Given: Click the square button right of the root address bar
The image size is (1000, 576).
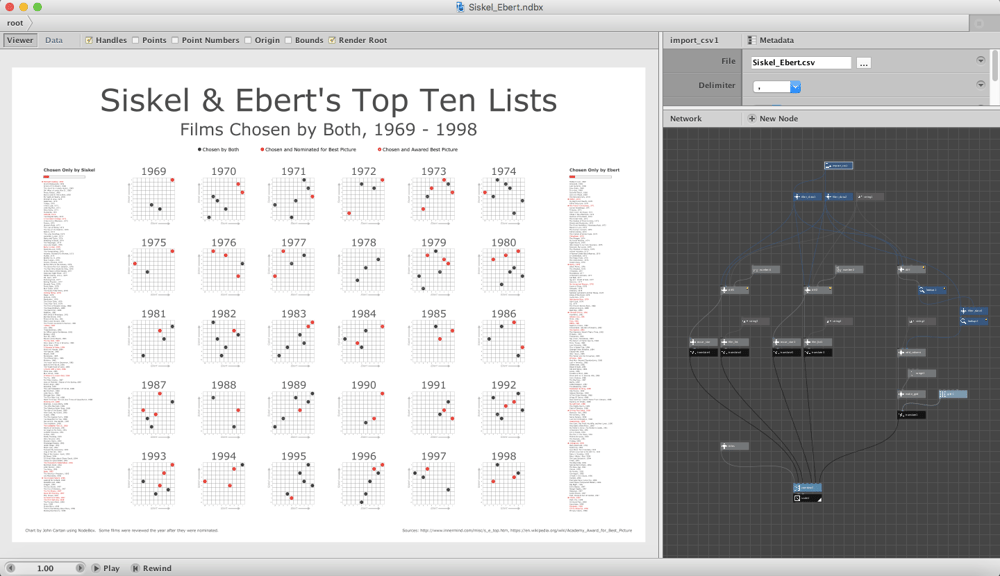Looking at the screenshot, I should [979, 24].
